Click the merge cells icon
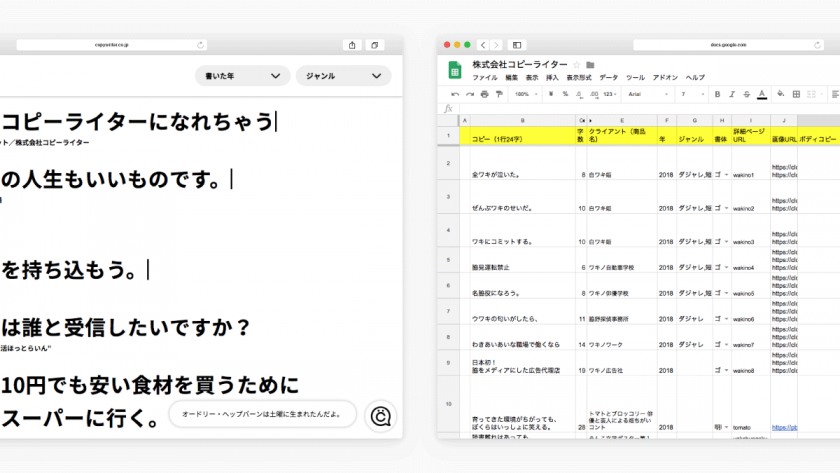 (812, 94)
